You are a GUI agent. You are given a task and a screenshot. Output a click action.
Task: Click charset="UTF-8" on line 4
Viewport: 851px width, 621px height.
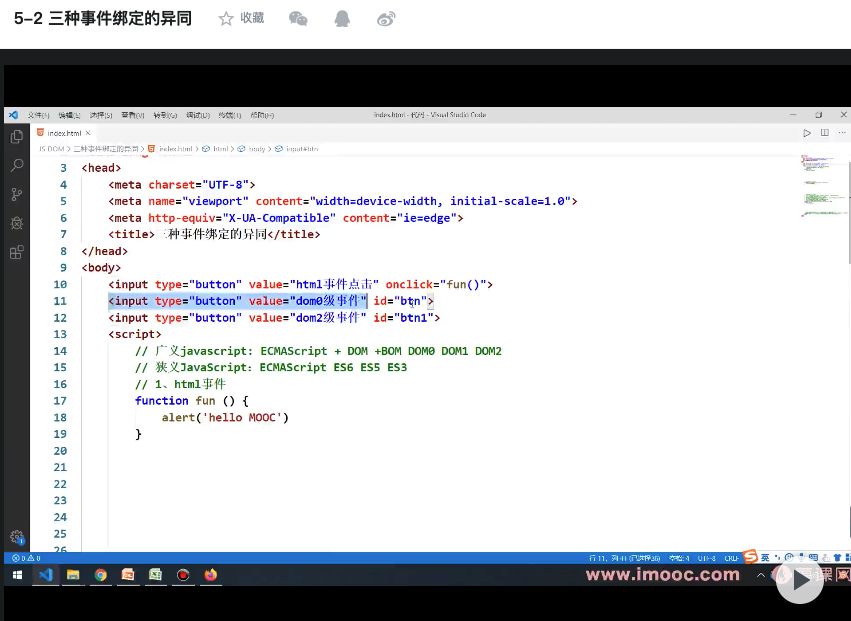tap(198, 185)
